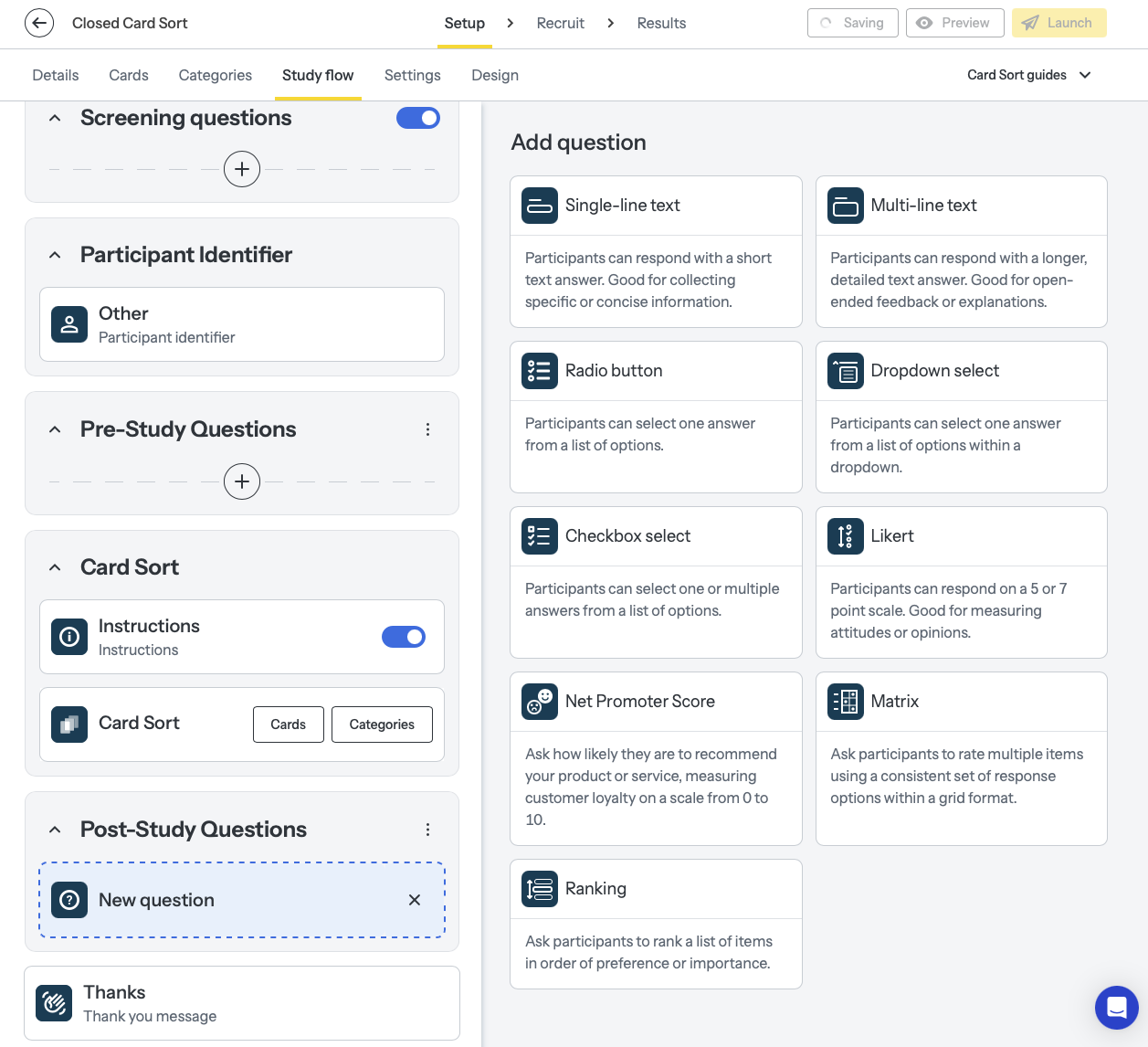Open Cards for the Card Sort block
The width and height of the screenshot is (1148, 1047).
pos(288,724)
